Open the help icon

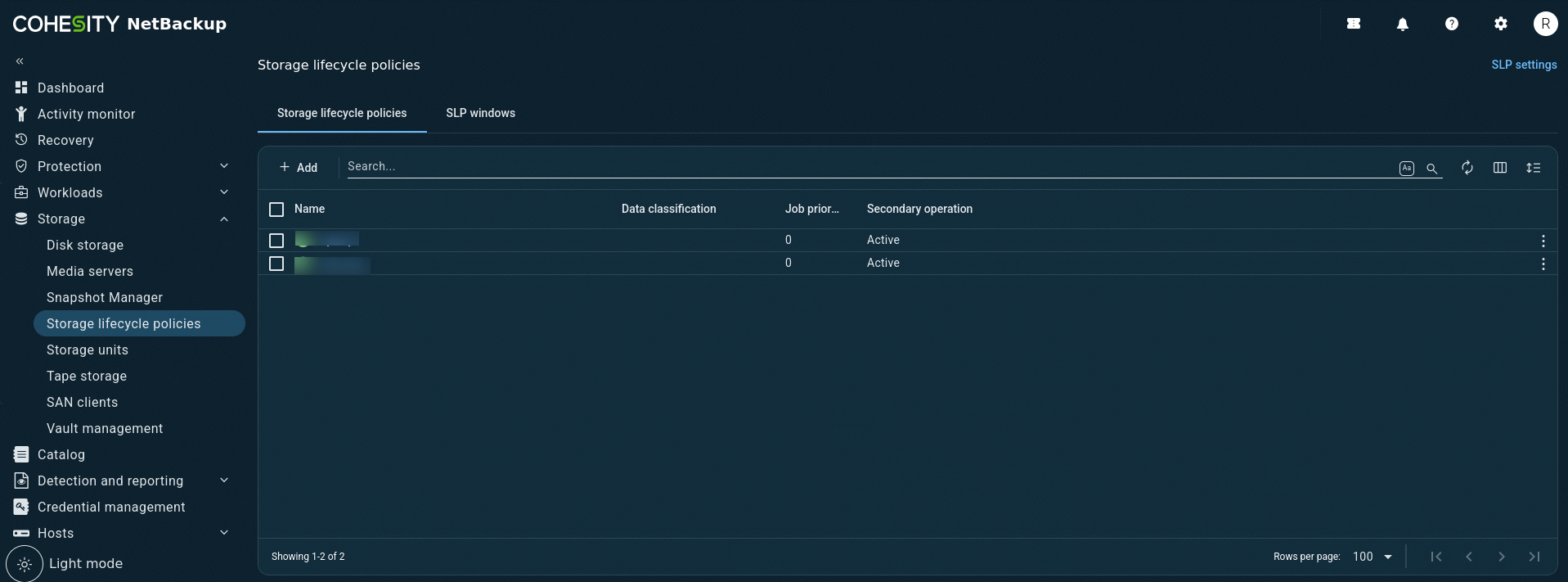pos(1452,24)
